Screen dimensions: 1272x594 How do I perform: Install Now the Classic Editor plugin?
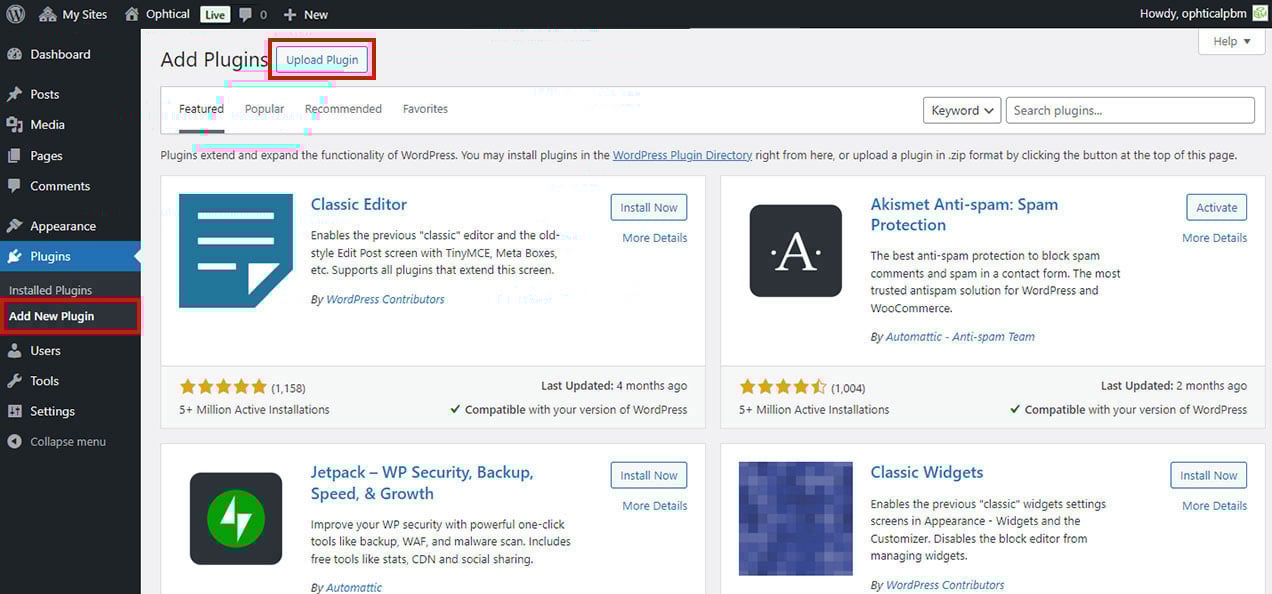click(x=649, y=208)
